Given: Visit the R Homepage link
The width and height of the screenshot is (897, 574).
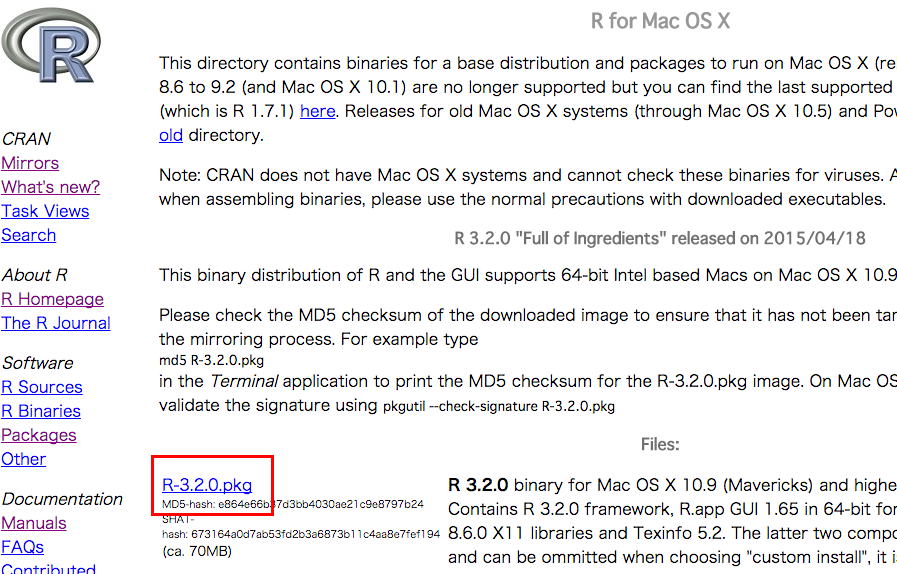Looking at the screenshot, I should [x=53, y=299].
